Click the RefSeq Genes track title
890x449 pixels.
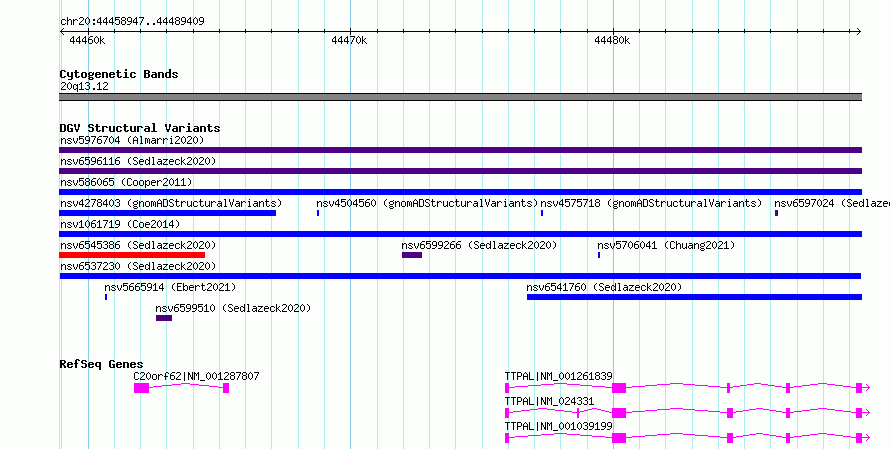[101, 364]
